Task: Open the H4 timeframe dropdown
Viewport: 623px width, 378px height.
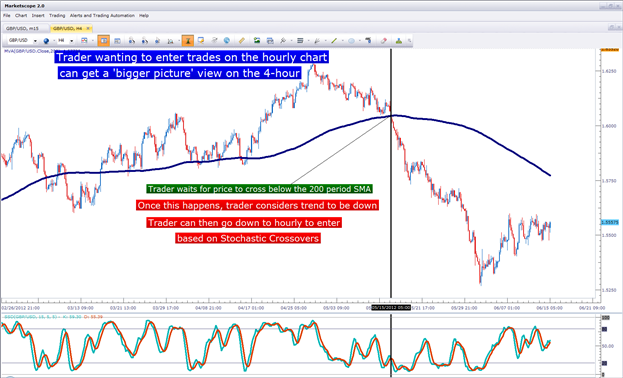Action: point(72,41)
